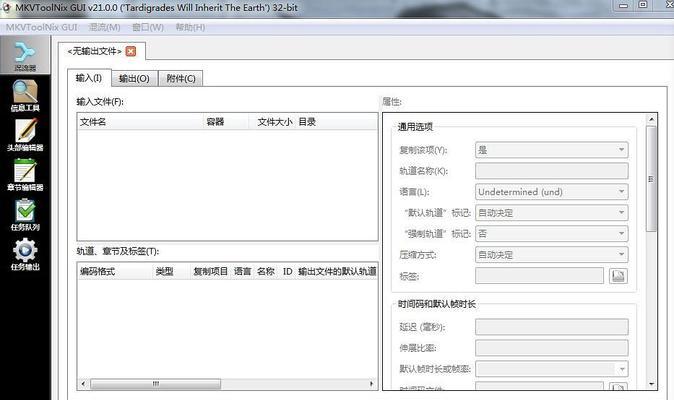674x400 pixels.
Task: Sort tracks by 类型 column header
Action: (x=171, y=272)
